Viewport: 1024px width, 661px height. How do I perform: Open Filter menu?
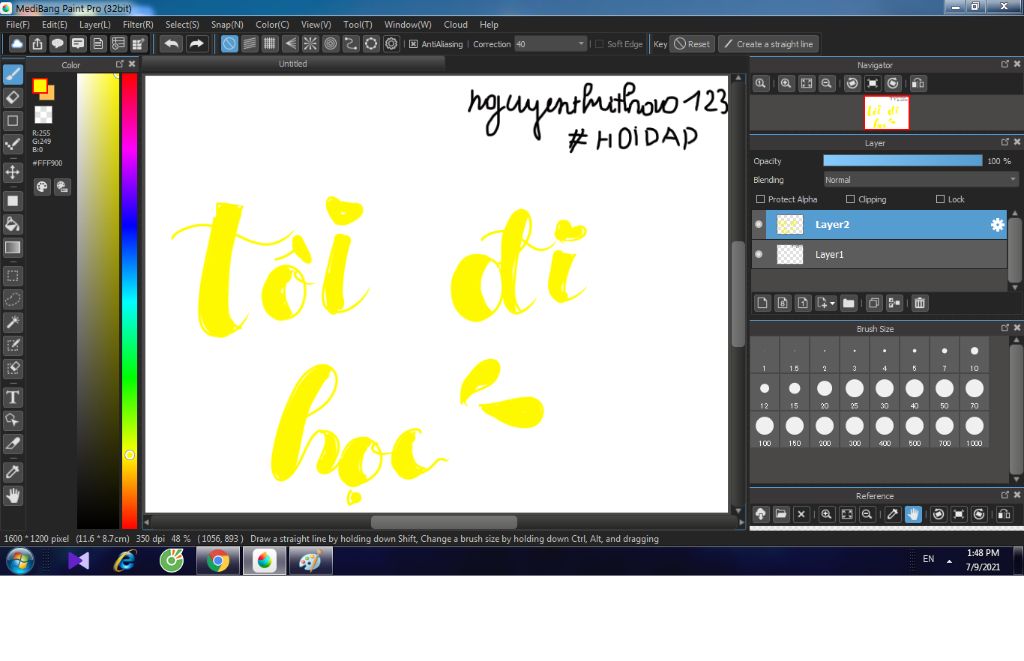click(x=138, y=24)
